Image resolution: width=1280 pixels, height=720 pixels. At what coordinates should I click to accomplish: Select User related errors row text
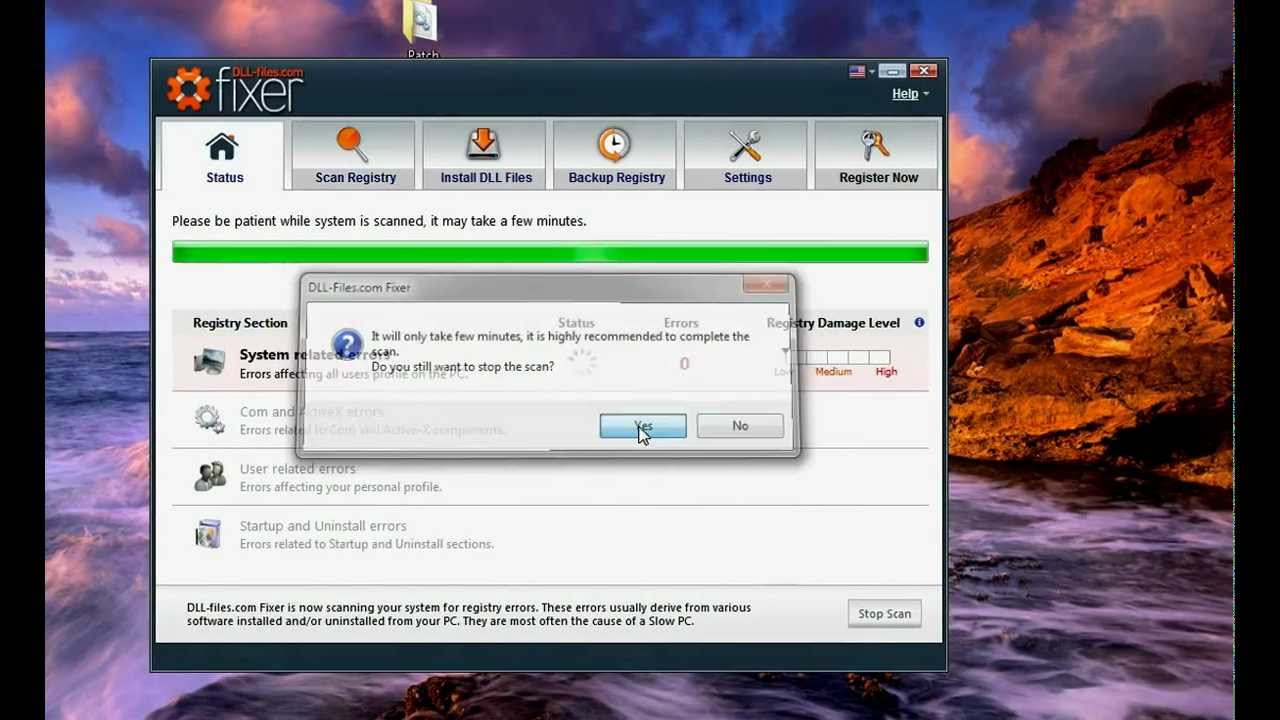(x=297, y=469)
